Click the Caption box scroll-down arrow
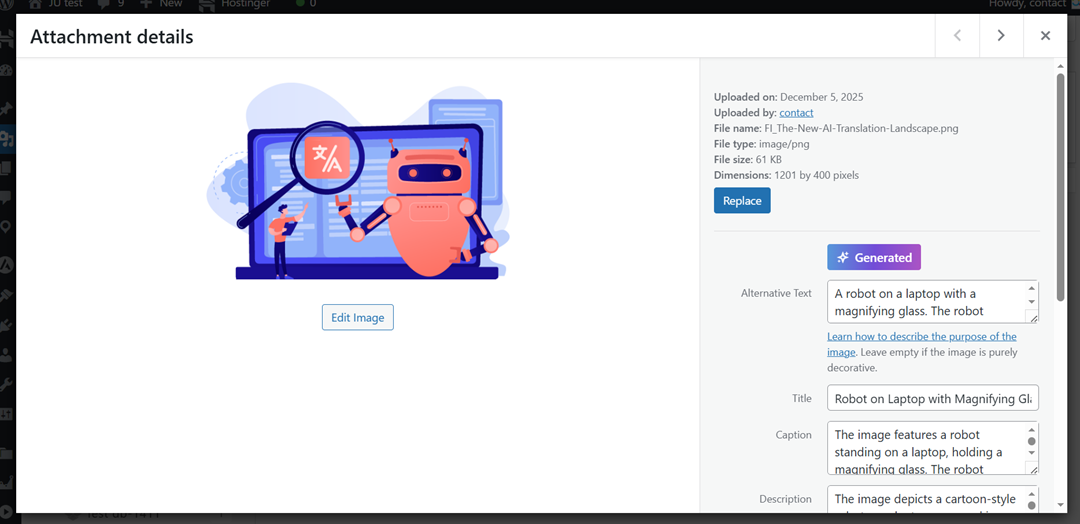The image size is (1080, 524). 1032,453
